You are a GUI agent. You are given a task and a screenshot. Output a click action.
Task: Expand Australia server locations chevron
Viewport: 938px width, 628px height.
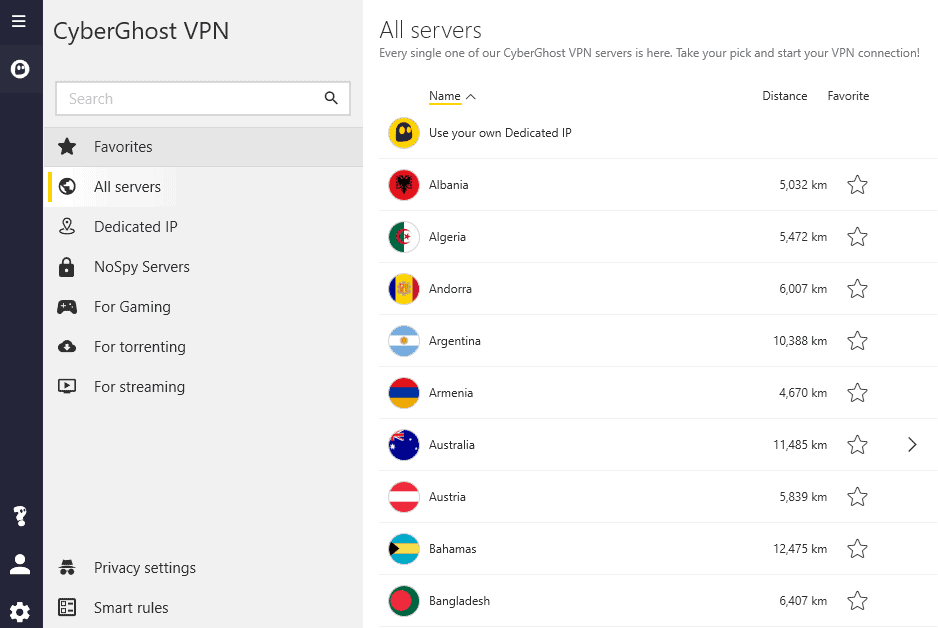(912, 445)
